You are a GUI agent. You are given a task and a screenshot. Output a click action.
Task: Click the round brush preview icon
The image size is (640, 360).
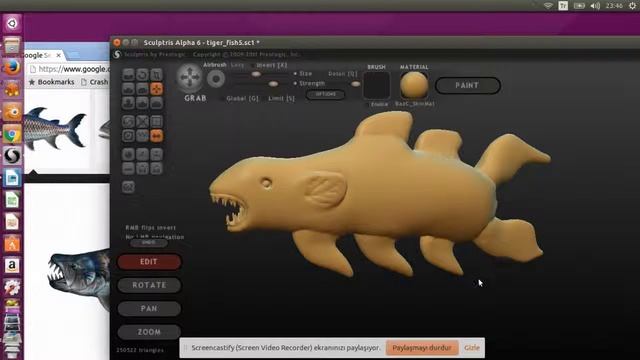216,79
